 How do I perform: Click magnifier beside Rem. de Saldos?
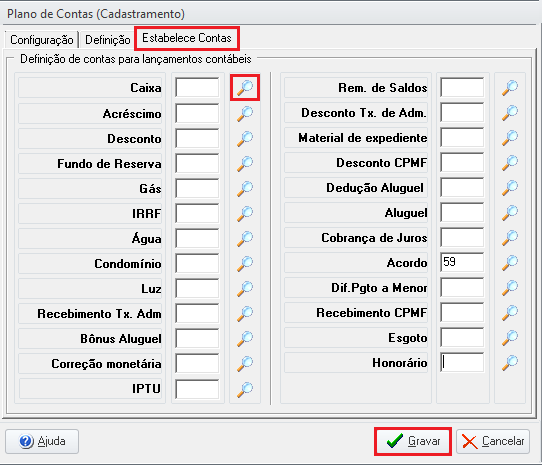click(510, 87)
